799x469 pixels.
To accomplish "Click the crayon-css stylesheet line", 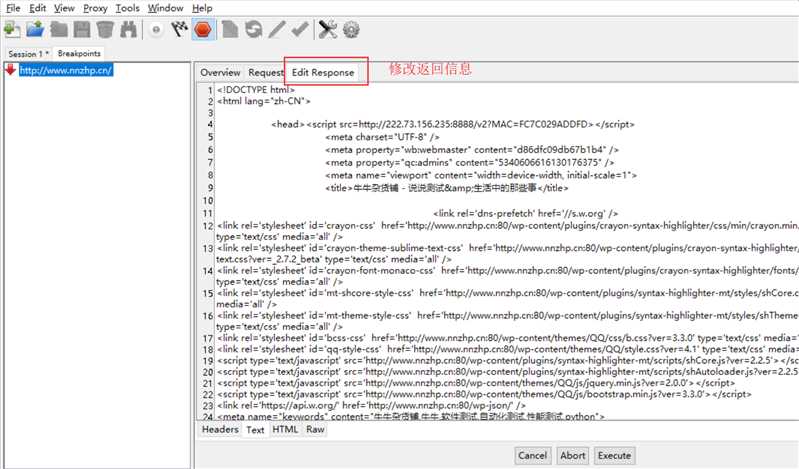I will 508,230.
